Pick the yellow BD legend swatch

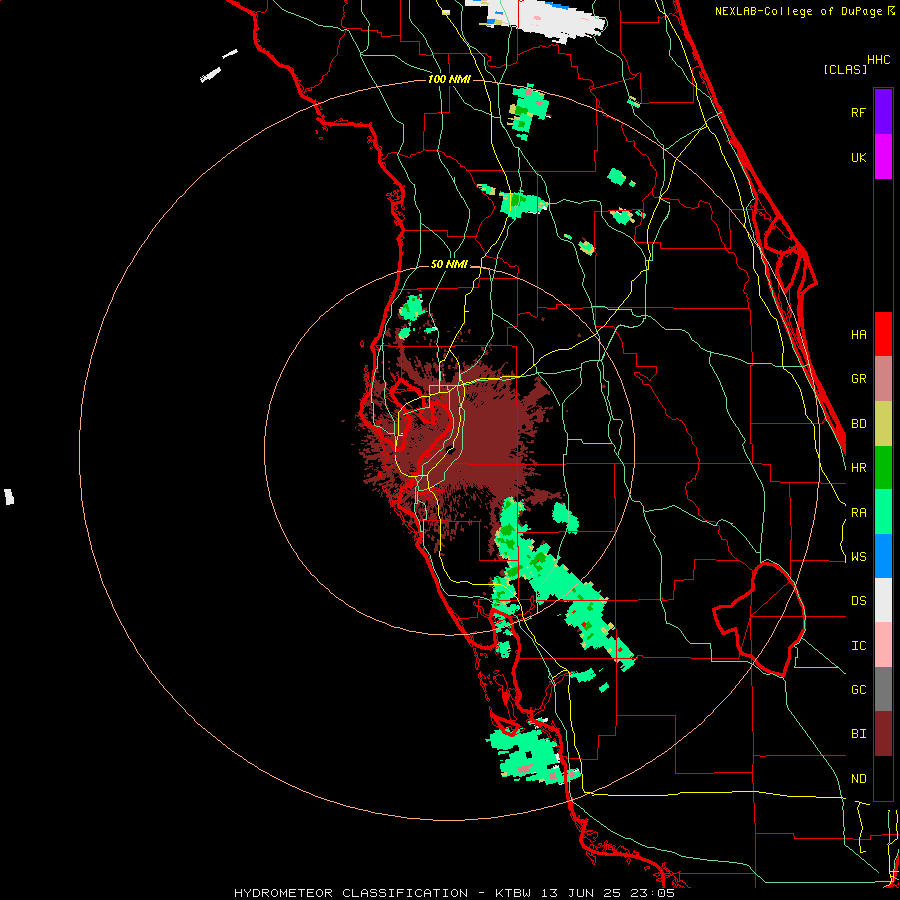[x=883, y=423]
